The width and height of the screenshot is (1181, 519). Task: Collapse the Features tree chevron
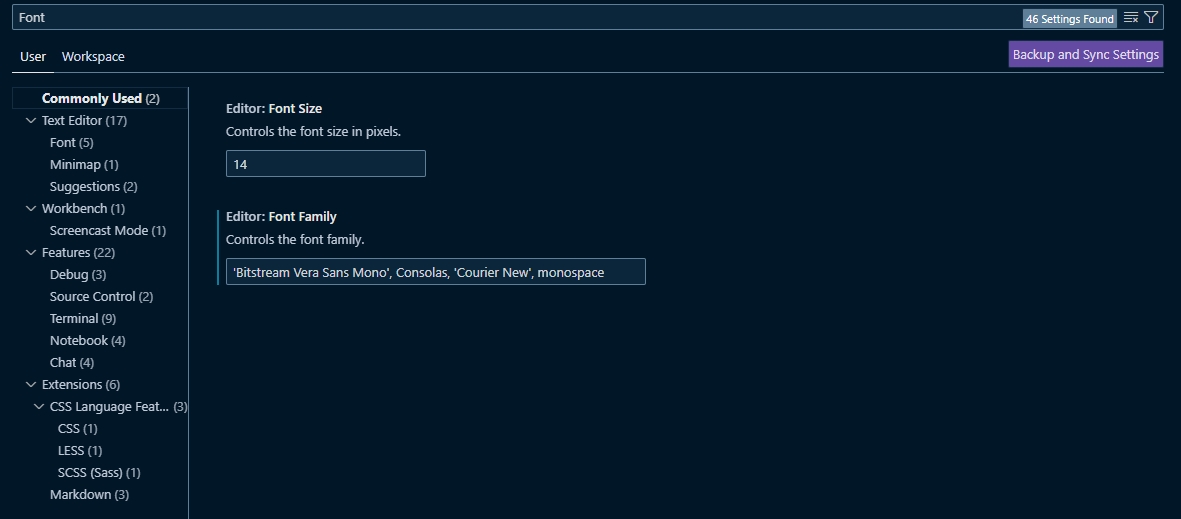(x=31, y=252)
